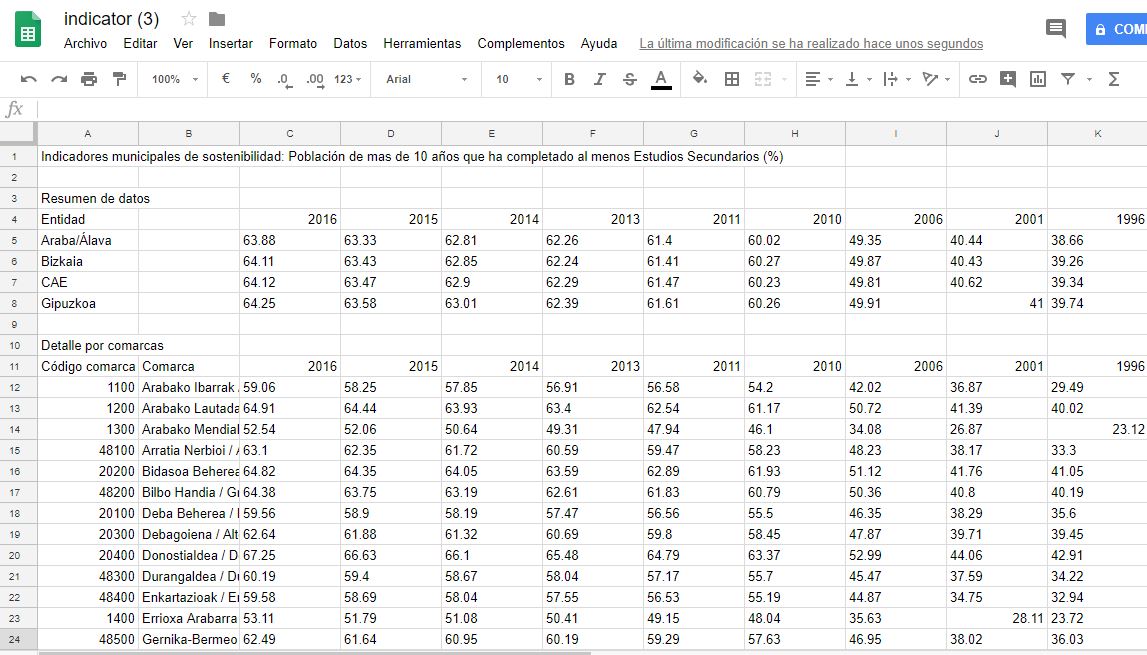1147x655 pixels.
Task: Open the filter views dropdown arrow
Action: [x=1089, y=79]
